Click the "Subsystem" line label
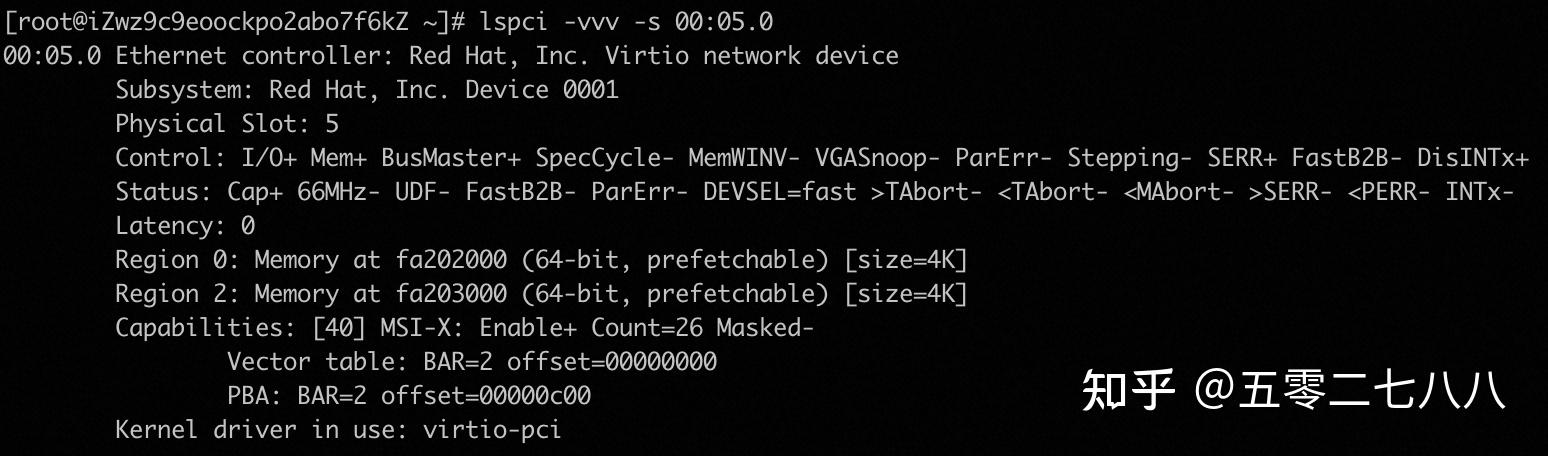The width and height of the screenshot is (1548, 456). [184, 89]
